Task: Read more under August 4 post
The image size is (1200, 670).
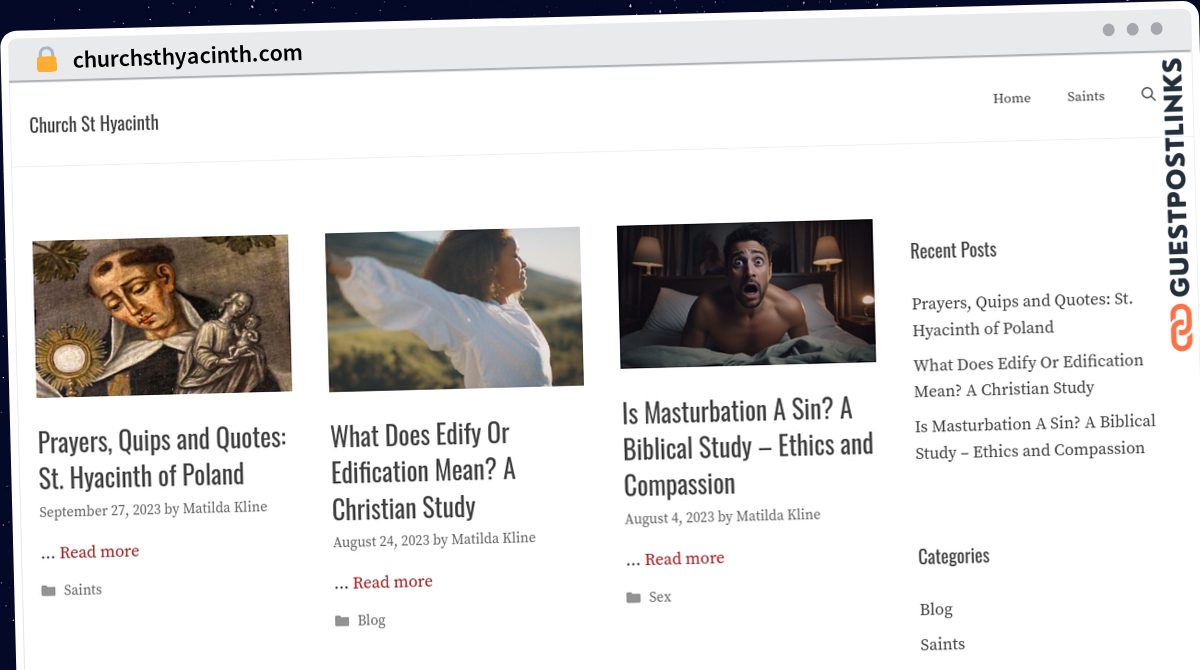Action: [x=684, y=559]
